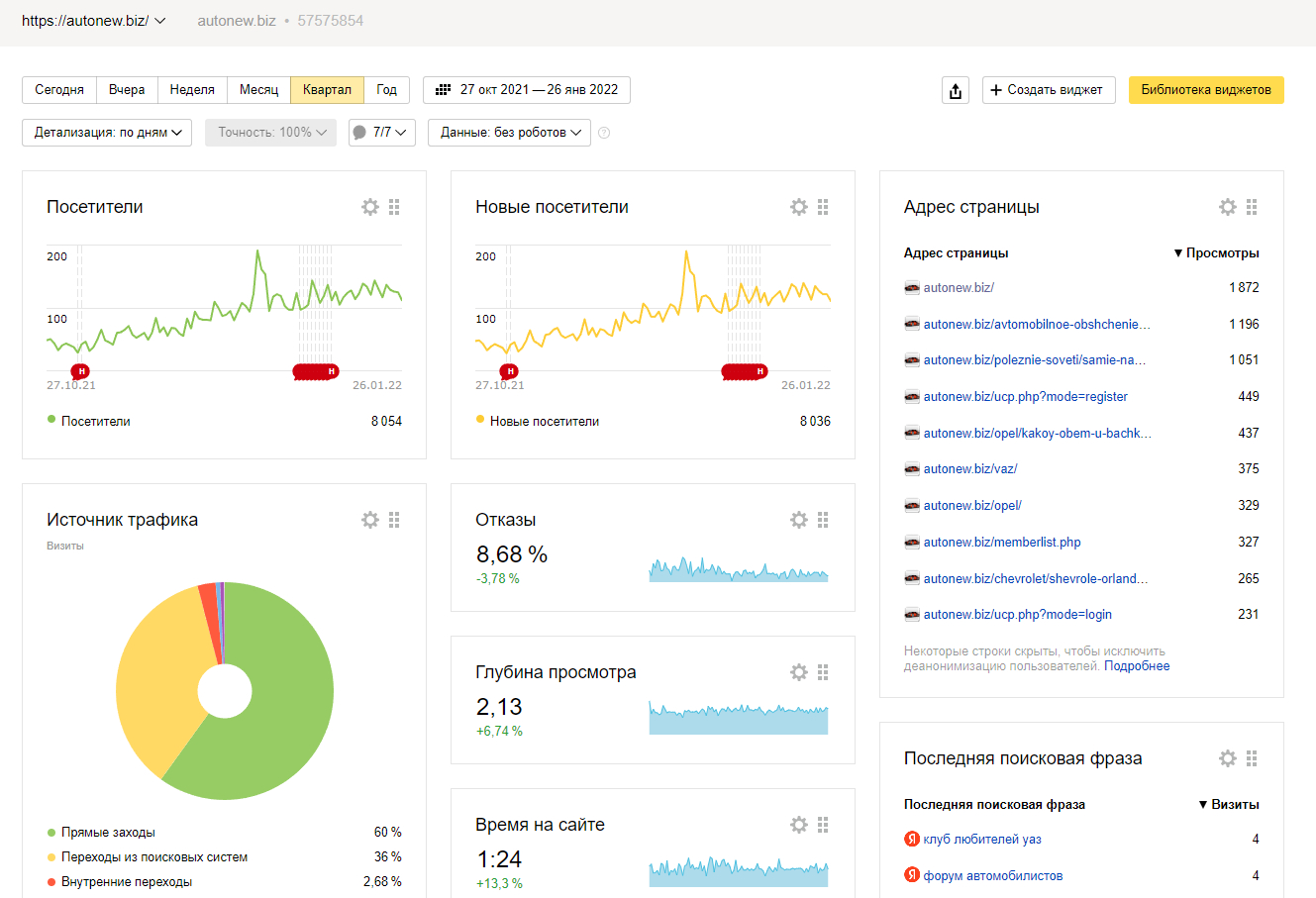Open the 7/7 annotations dropdown

[x=381, y=133]
